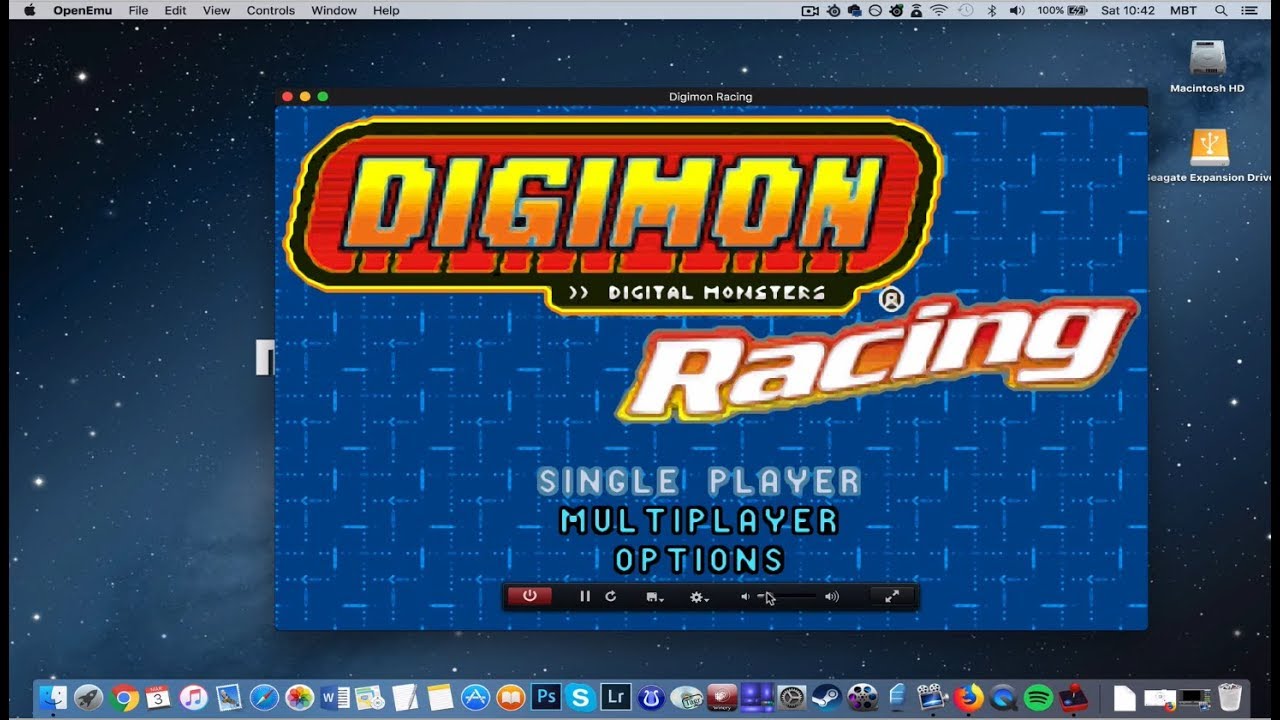Open the Apple menu

[29, 10]
